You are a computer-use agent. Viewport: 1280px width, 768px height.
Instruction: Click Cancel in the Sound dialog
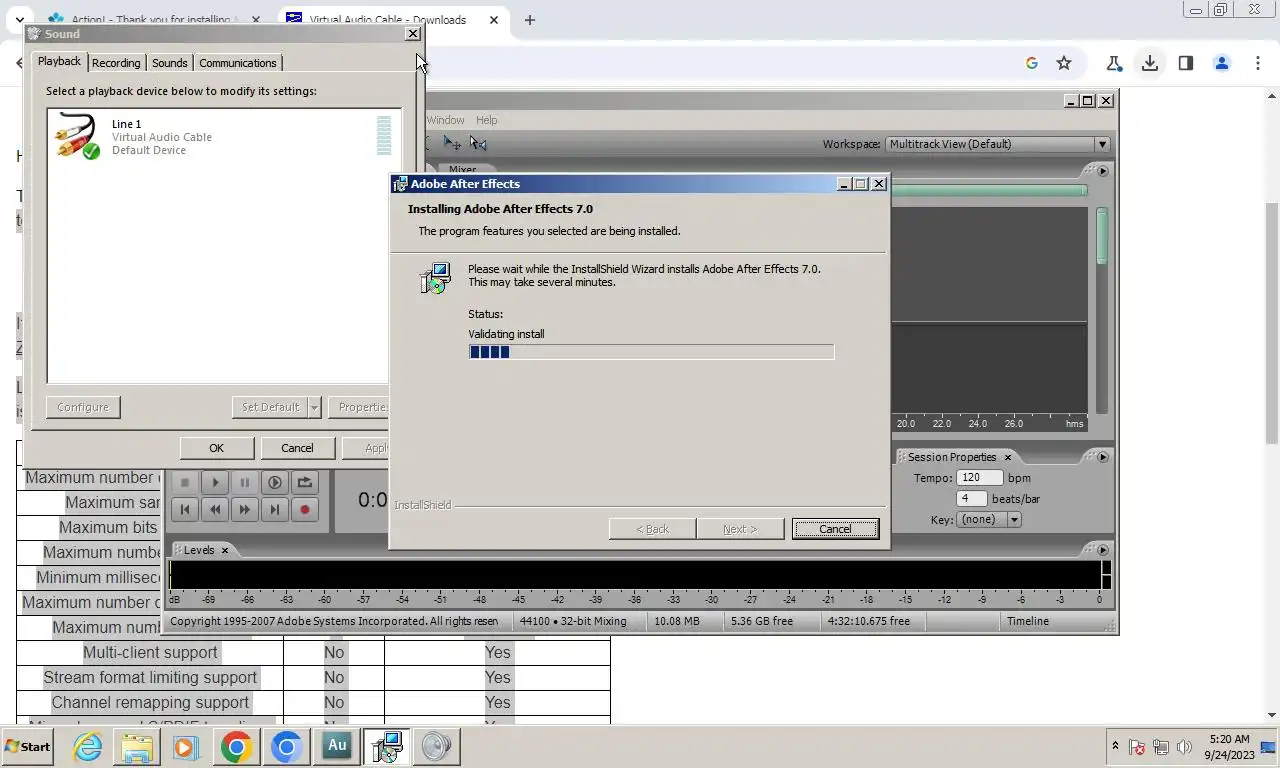click(x=297, y=448)
